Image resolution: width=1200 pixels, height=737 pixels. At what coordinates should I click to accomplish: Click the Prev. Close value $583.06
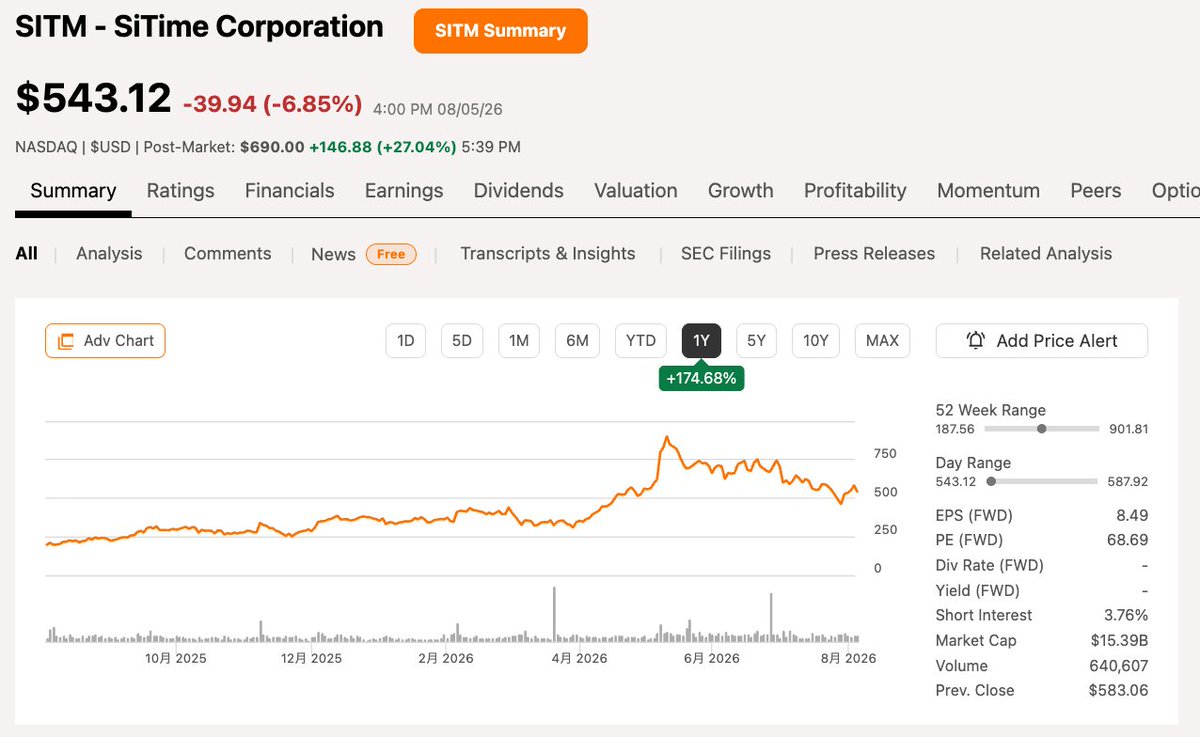(x=1119, y=691)
